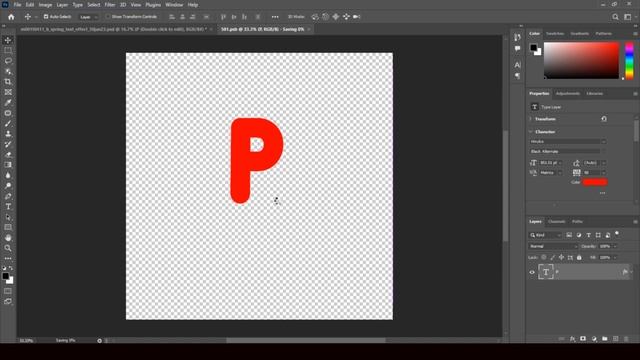Click the rainbow hue slider strip

629,61
